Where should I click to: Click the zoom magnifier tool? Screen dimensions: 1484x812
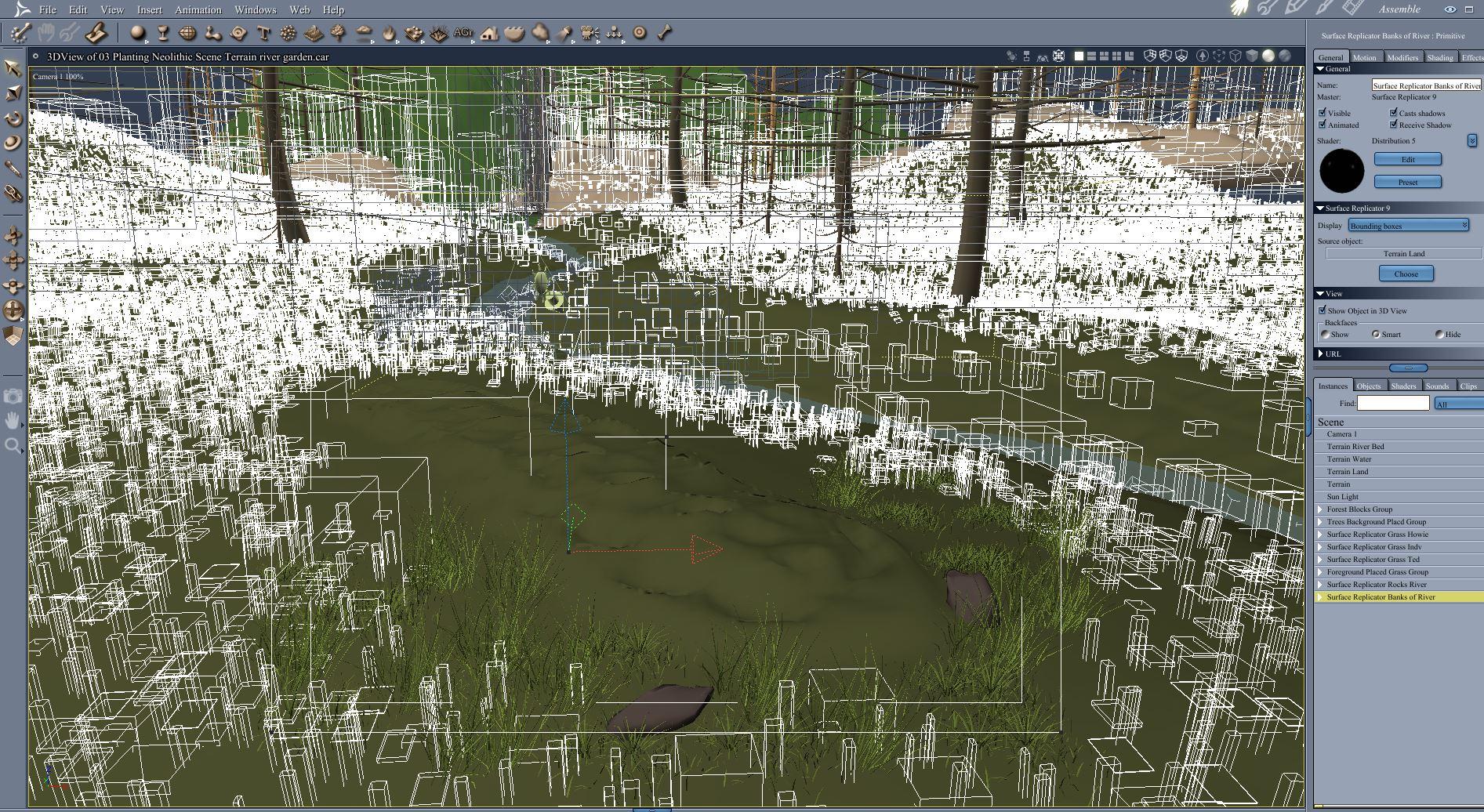pyautogui.click(x=13, y=446)
